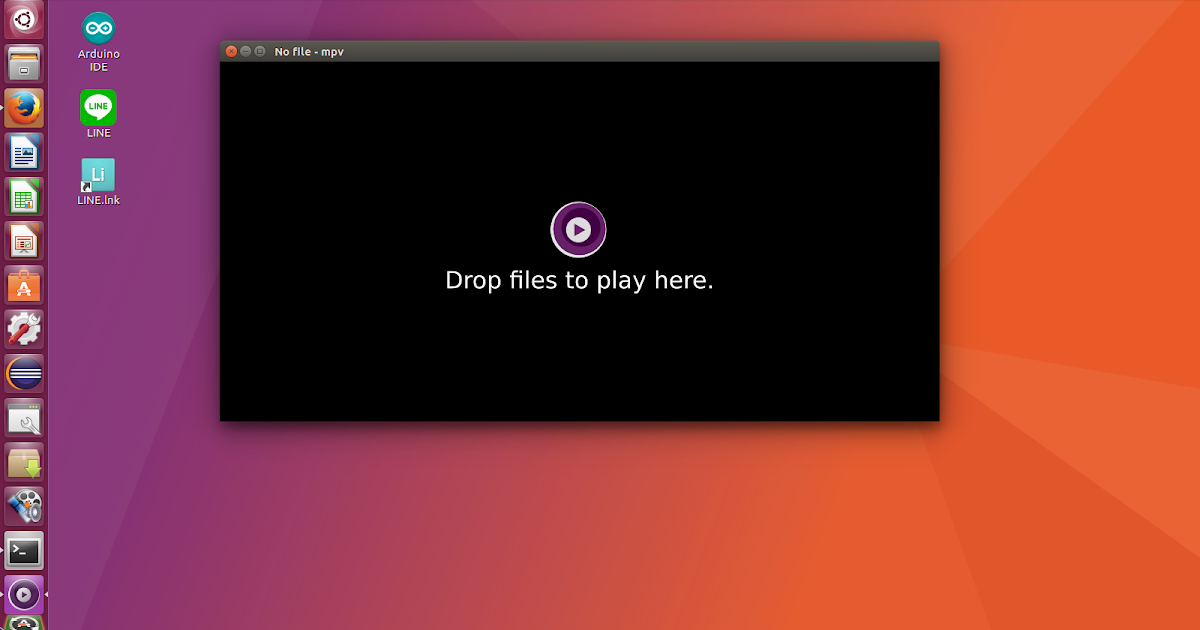The width and height of the screenshot is (1200, 630).
Task: Open LibreOffice Impress presentation launcher icon
Action: pos(24,240)
